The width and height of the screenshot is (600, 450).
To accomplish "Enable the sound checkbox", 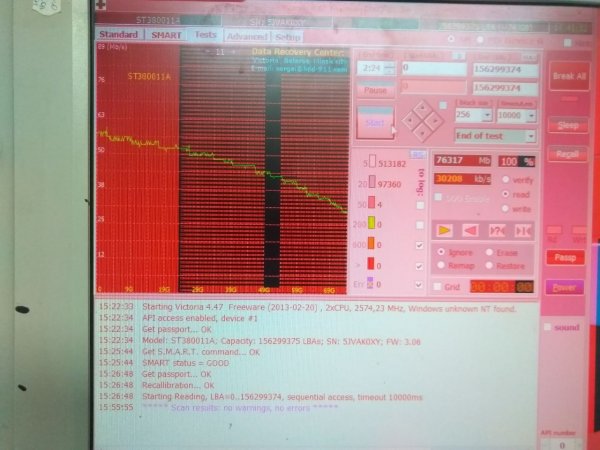I will click(x=547, y=327).
